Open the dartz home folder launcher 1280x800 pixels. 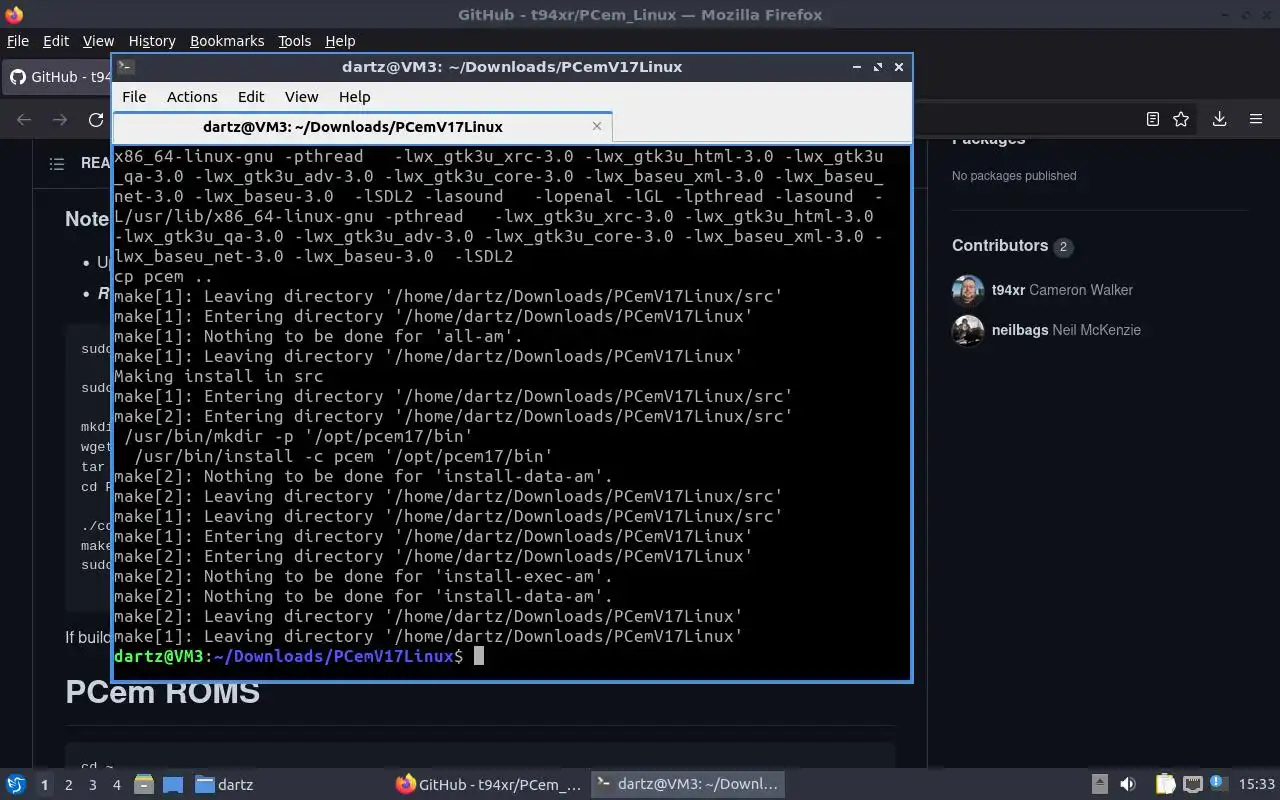tap(224, 785)
